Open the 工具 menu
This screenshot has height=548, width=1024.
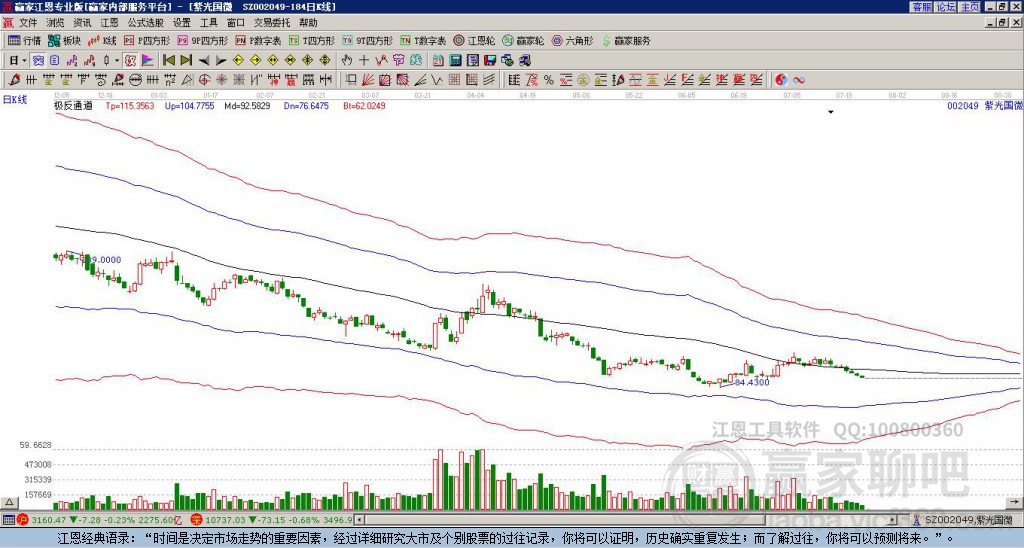click(208, 23)
